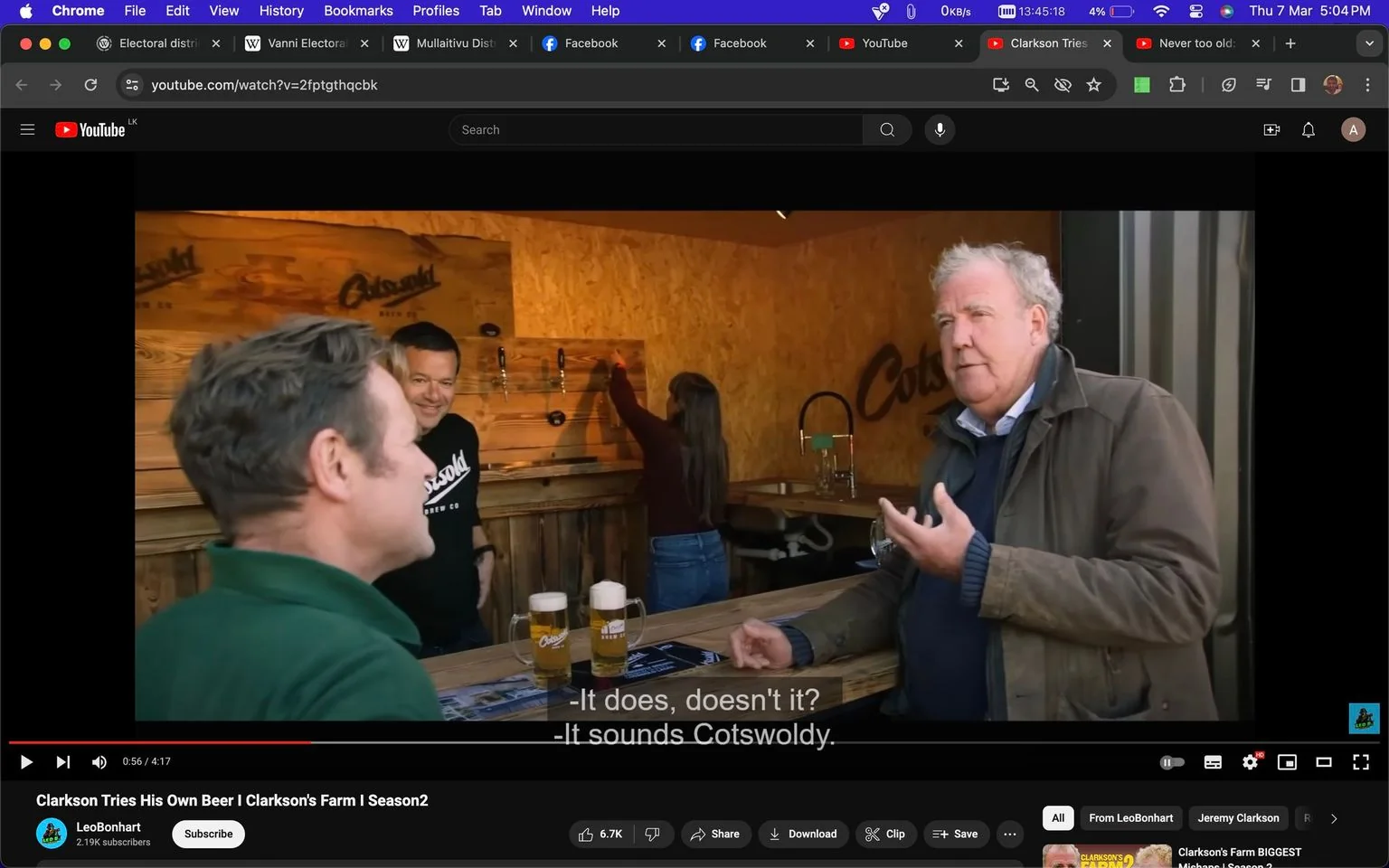
Task: Install or cast screen icon in address bar
Action: click(1001, 84)
